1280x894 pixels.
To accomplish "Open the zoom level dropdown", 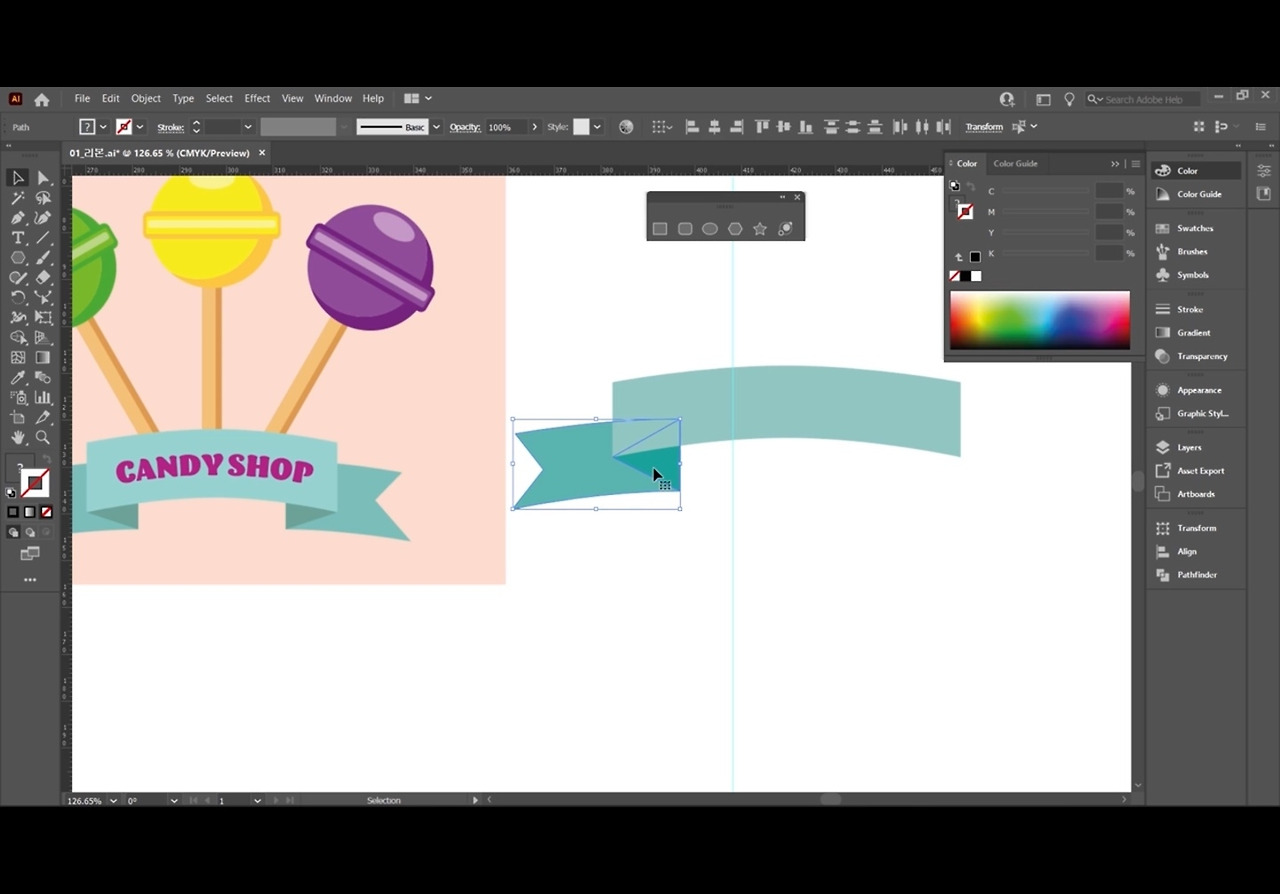I will click(113, 801).
